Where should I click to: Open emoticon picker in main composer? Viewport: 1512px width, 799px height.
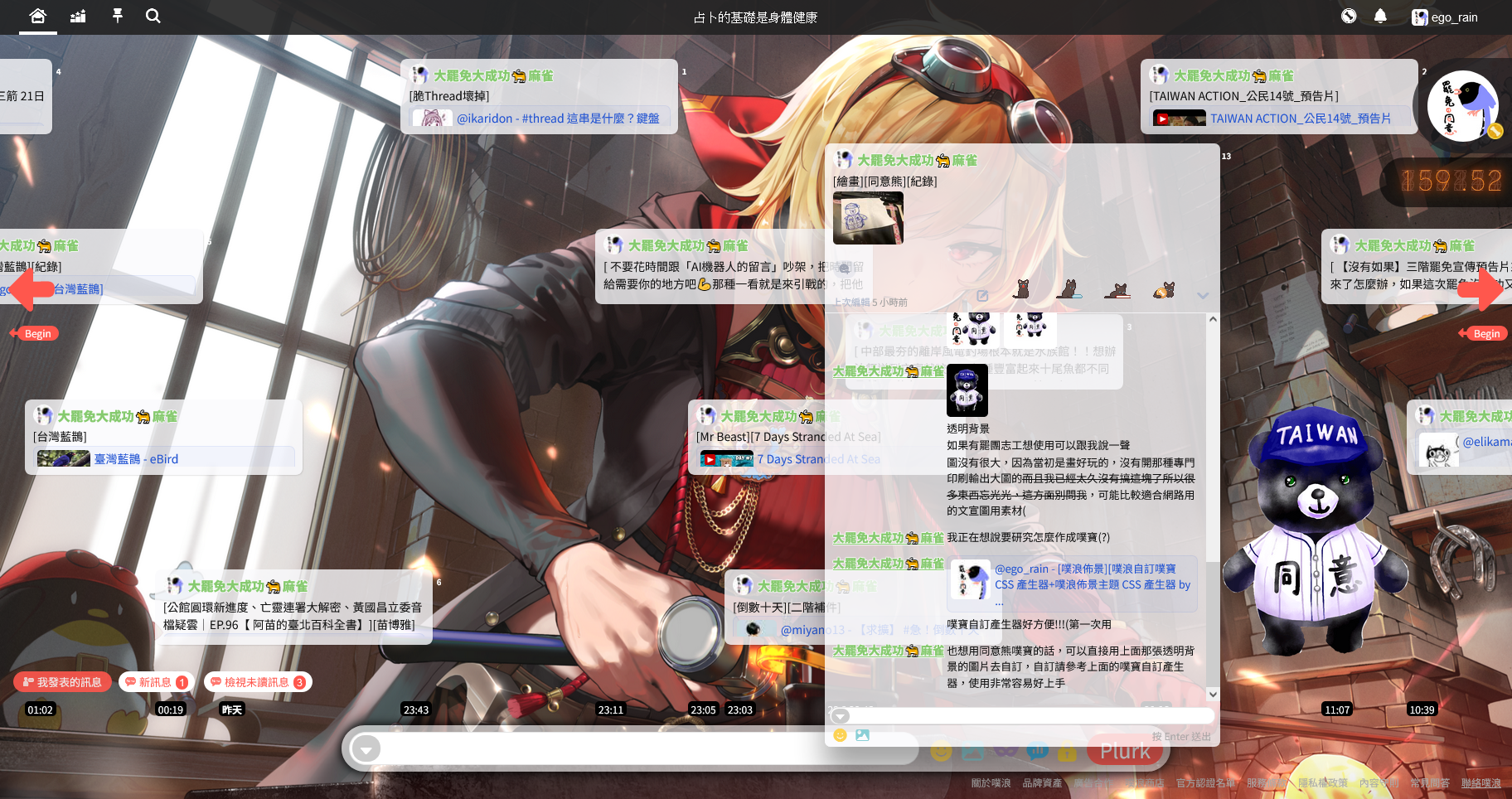941,751
